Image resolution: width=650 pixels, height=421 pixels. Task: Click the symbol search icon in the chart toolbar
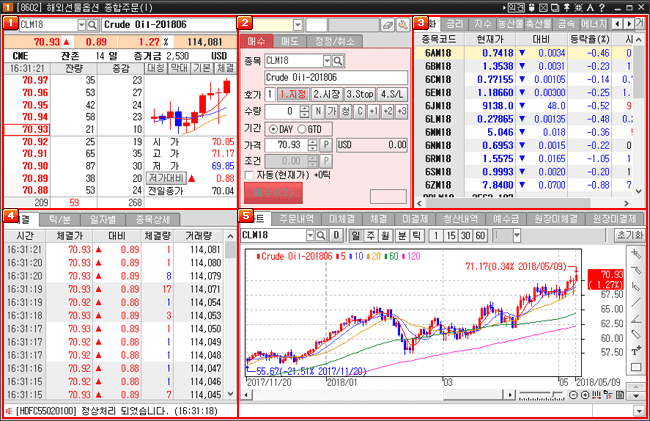click(x=322, y=234)
